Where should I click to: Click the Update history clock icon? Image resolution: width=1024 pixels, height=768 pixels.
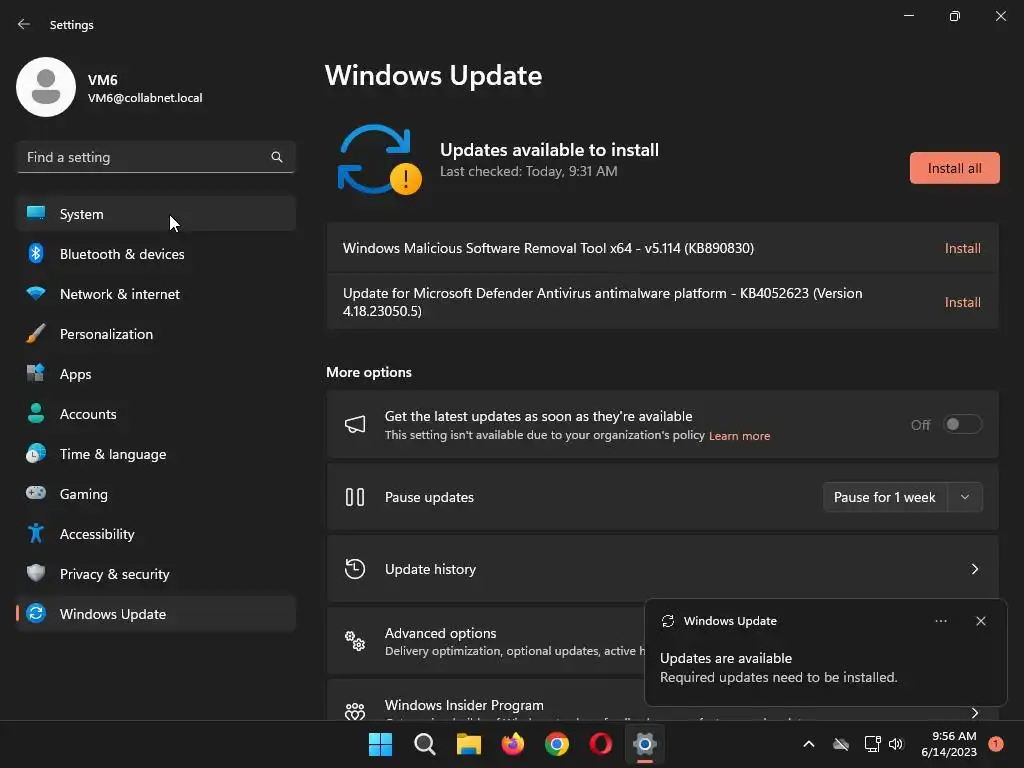(x=355, y=569)
